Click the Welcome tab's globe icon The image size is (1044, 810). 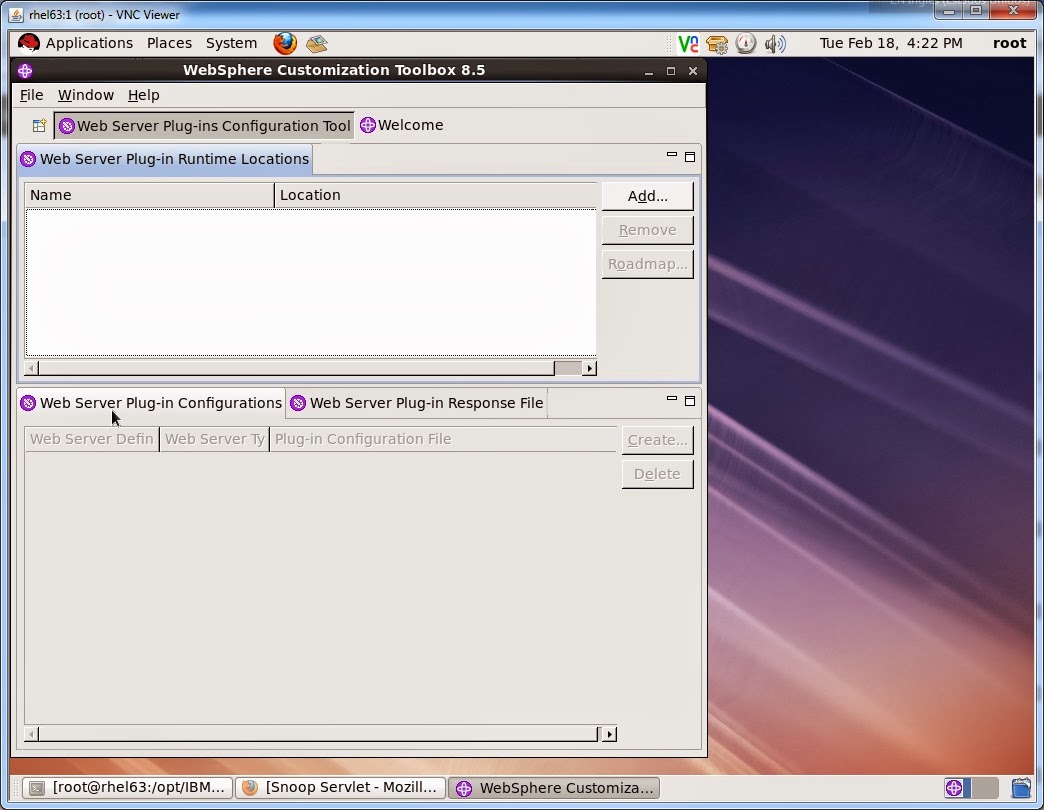tap(368, 125)
